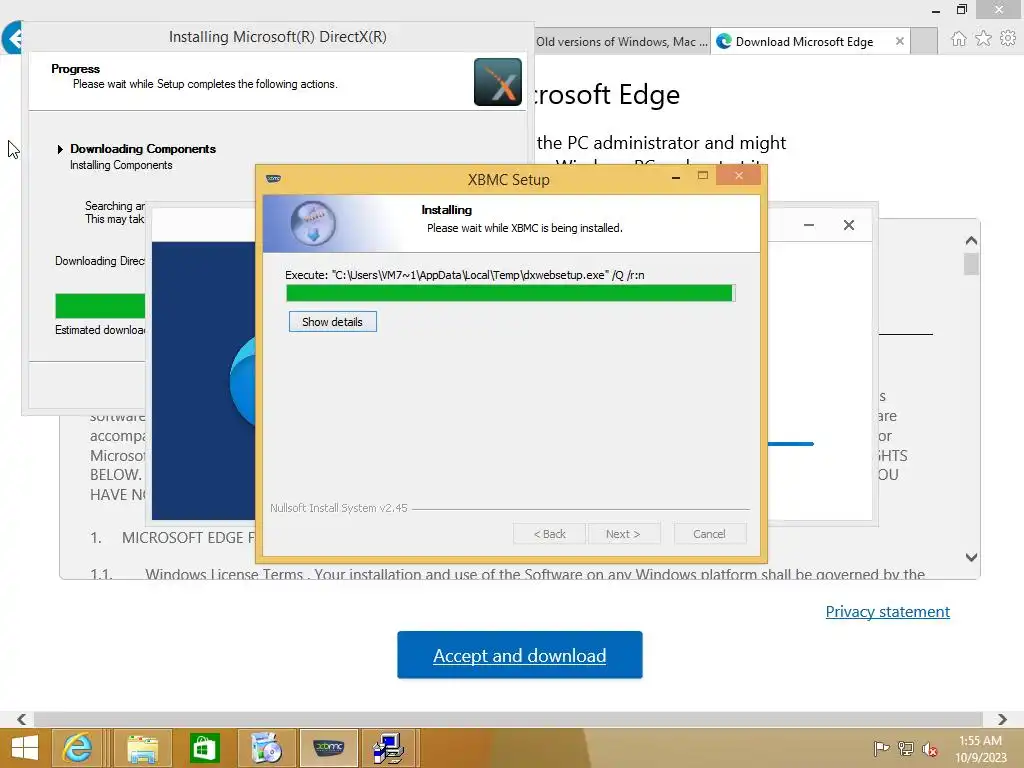Open the Privacy statement link
Viewport: 1024px width, 768px height.
click(x=888, y=611)
